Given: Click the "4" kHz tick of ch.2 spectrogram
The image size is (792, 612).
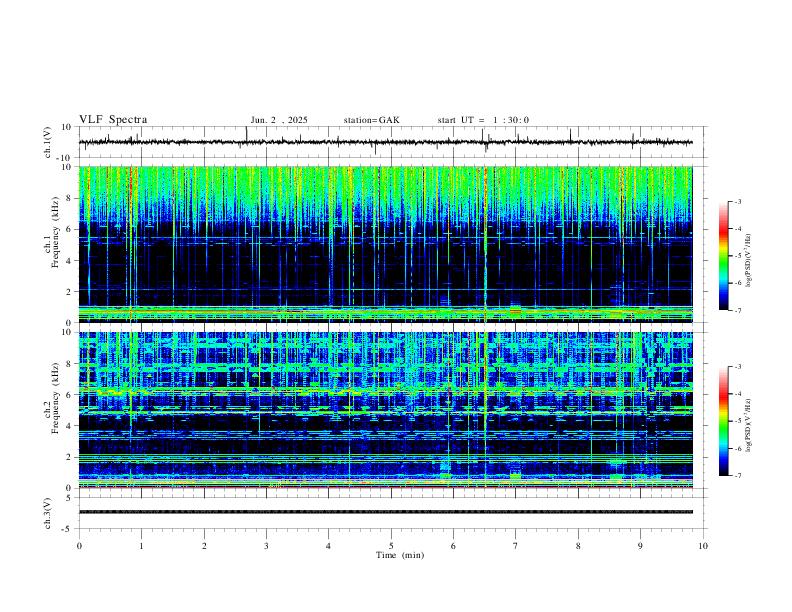Looking at the screenshot, I should coord(70,426).
